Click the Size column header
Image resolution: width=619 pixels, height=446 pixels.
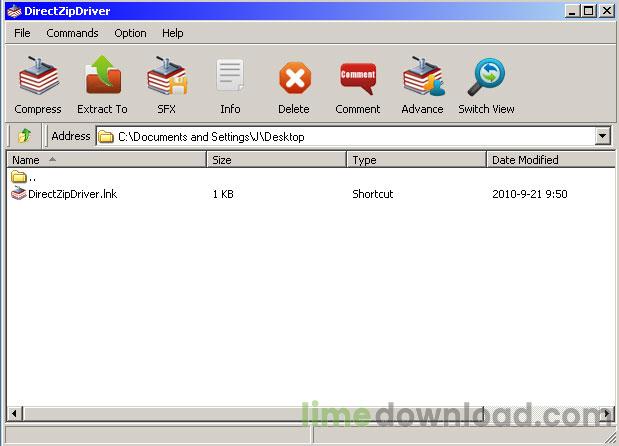click(x=276, y=160)
